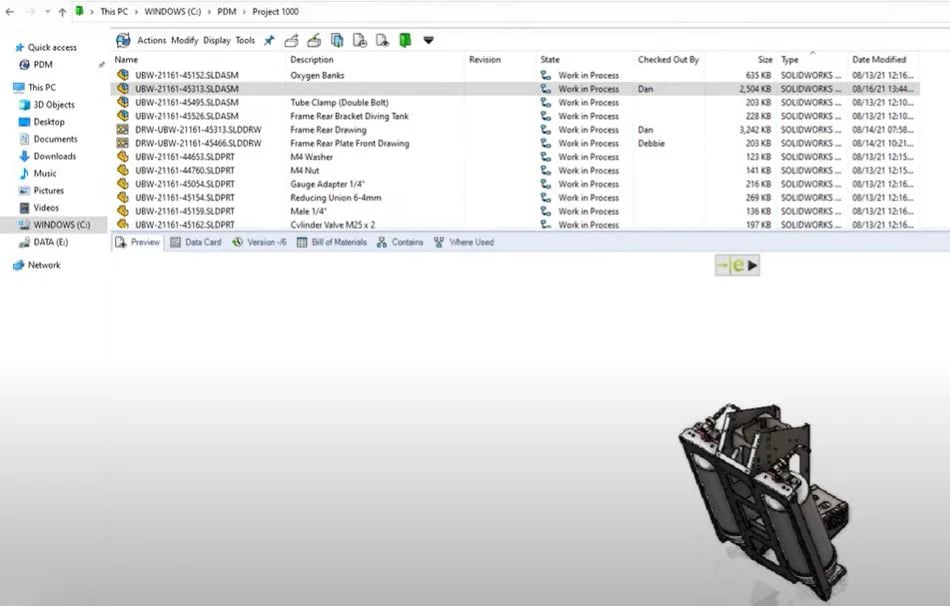Click the Get Latest Version icon
This screenshot has height=606, width=950.
click(x=337, y=41)
